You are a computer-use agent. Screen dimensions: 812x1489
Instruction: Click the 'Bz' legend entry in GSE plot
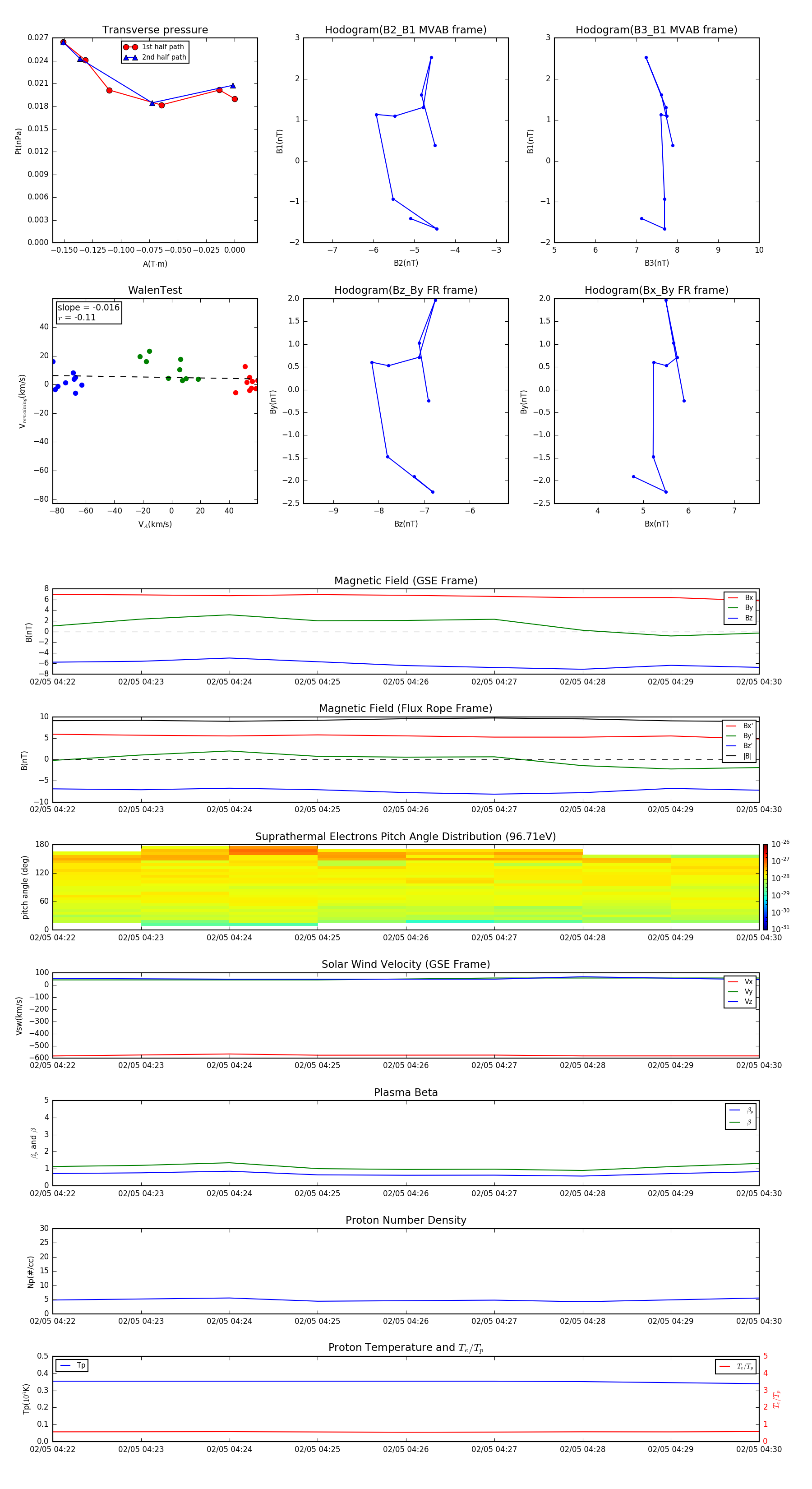point(740,619)
